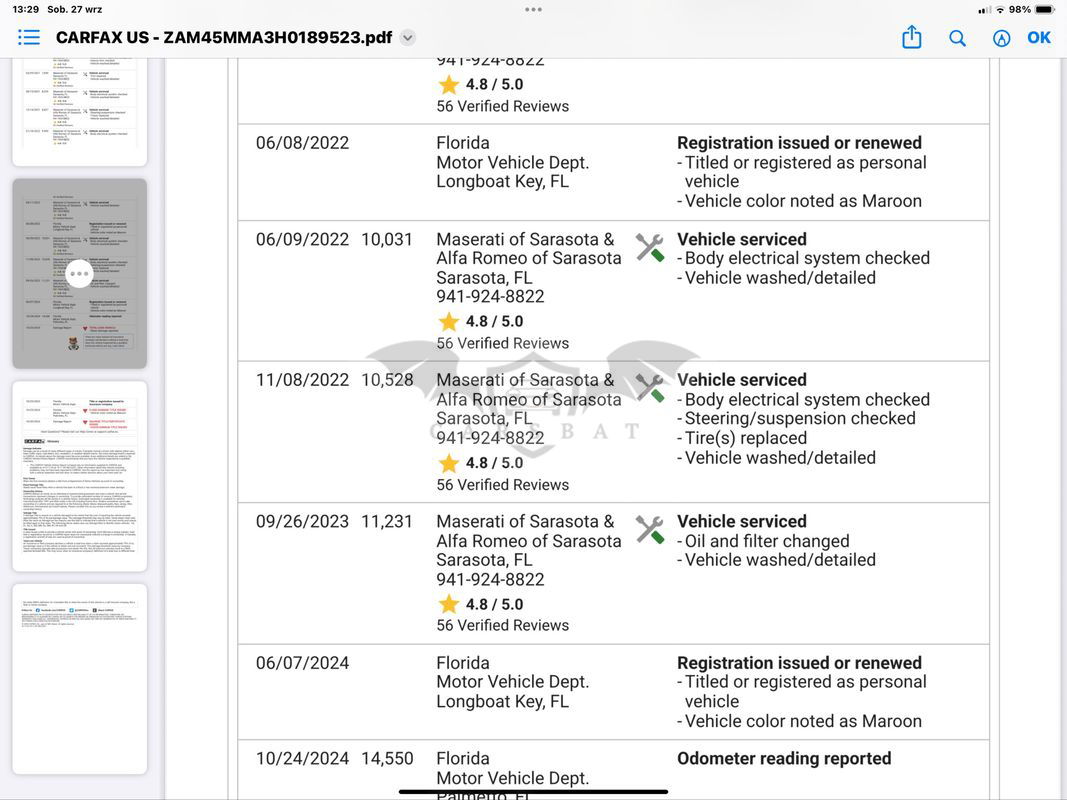
Task: Jump to the last page thumbnail
Action: [x=79, y=678]
